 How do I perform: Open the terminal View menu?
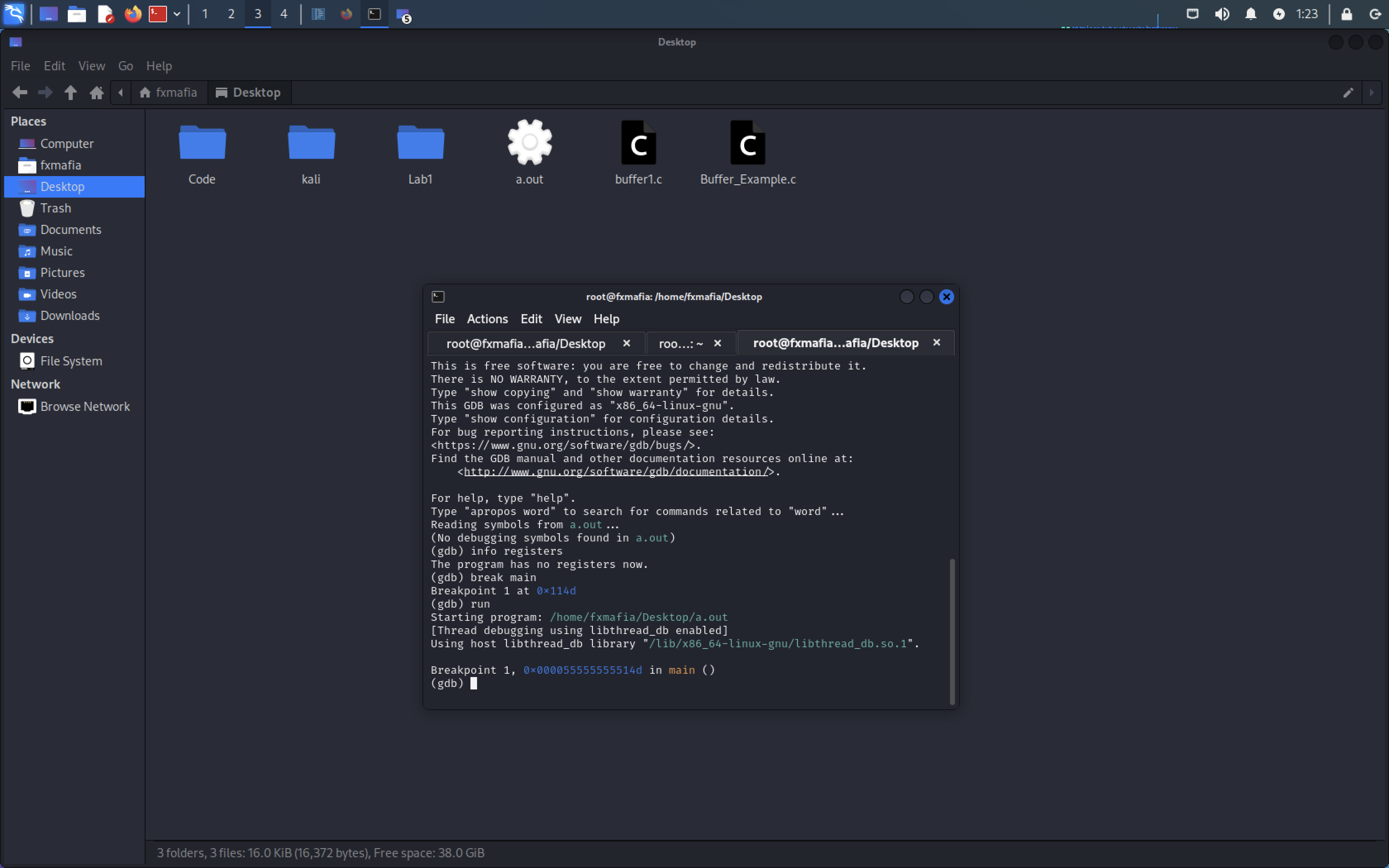pyautogui.click(x=568, y=319)
